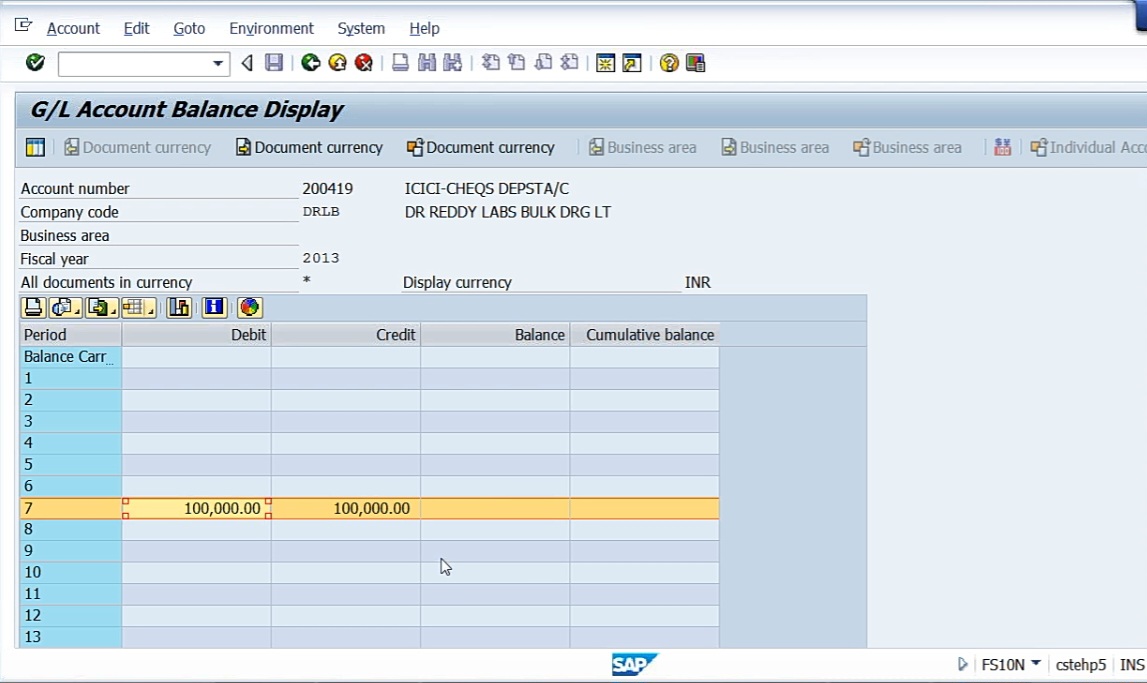Open the Views dropdown in the grid toolbar
1147x683 pixels.
[x=65, y=308]
